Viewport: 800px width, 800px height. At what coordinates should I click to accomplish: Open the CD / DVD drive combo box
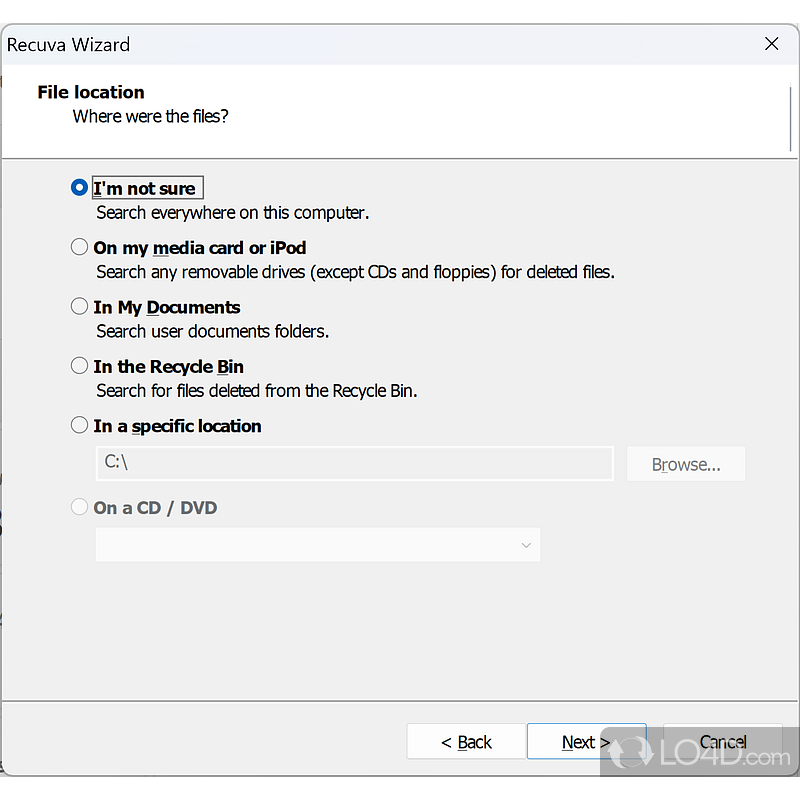pos(317,545)
